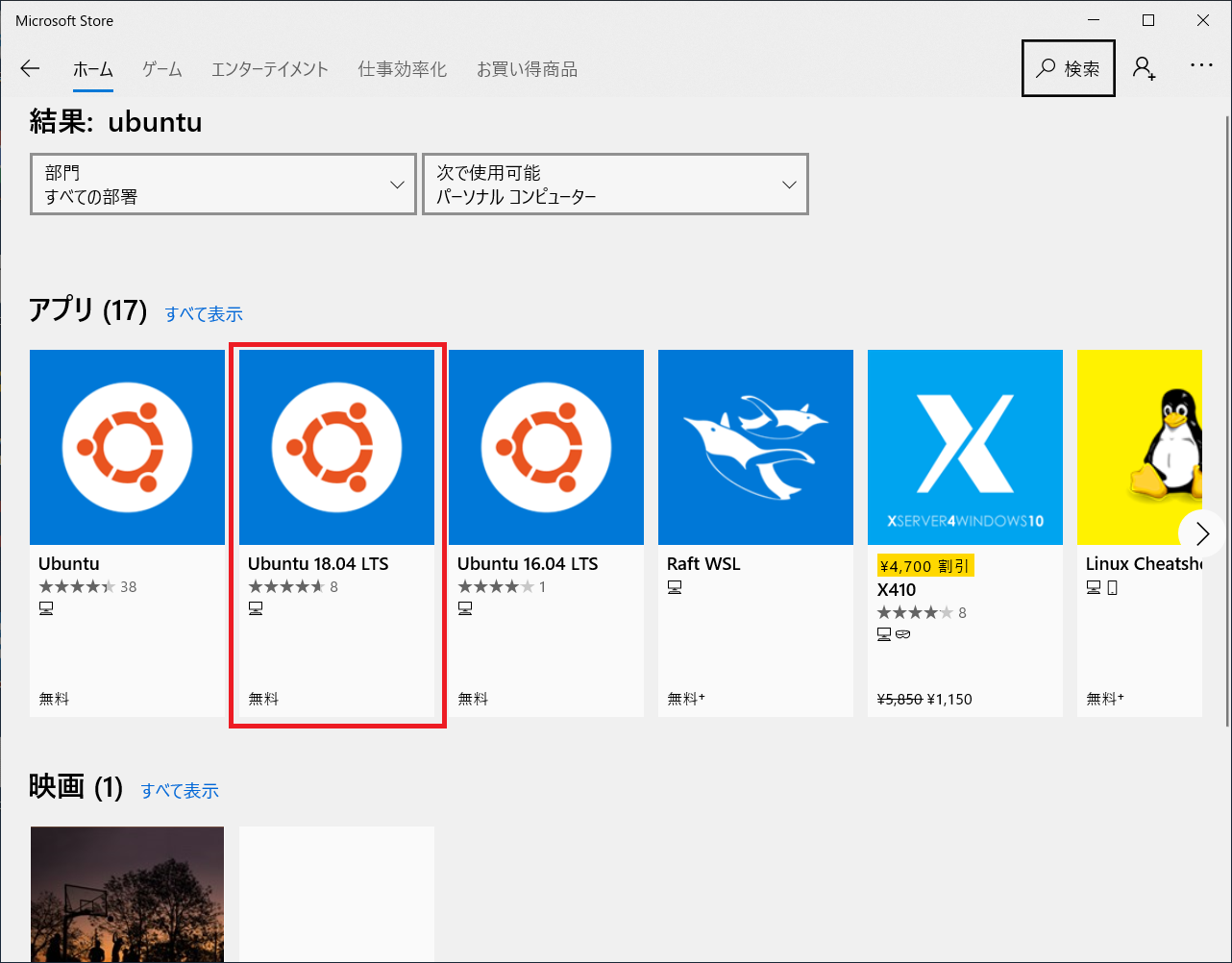Open the movie thumbnail with basketball hoop silhouette
1232x963 pixels.
tap(127, 894)
